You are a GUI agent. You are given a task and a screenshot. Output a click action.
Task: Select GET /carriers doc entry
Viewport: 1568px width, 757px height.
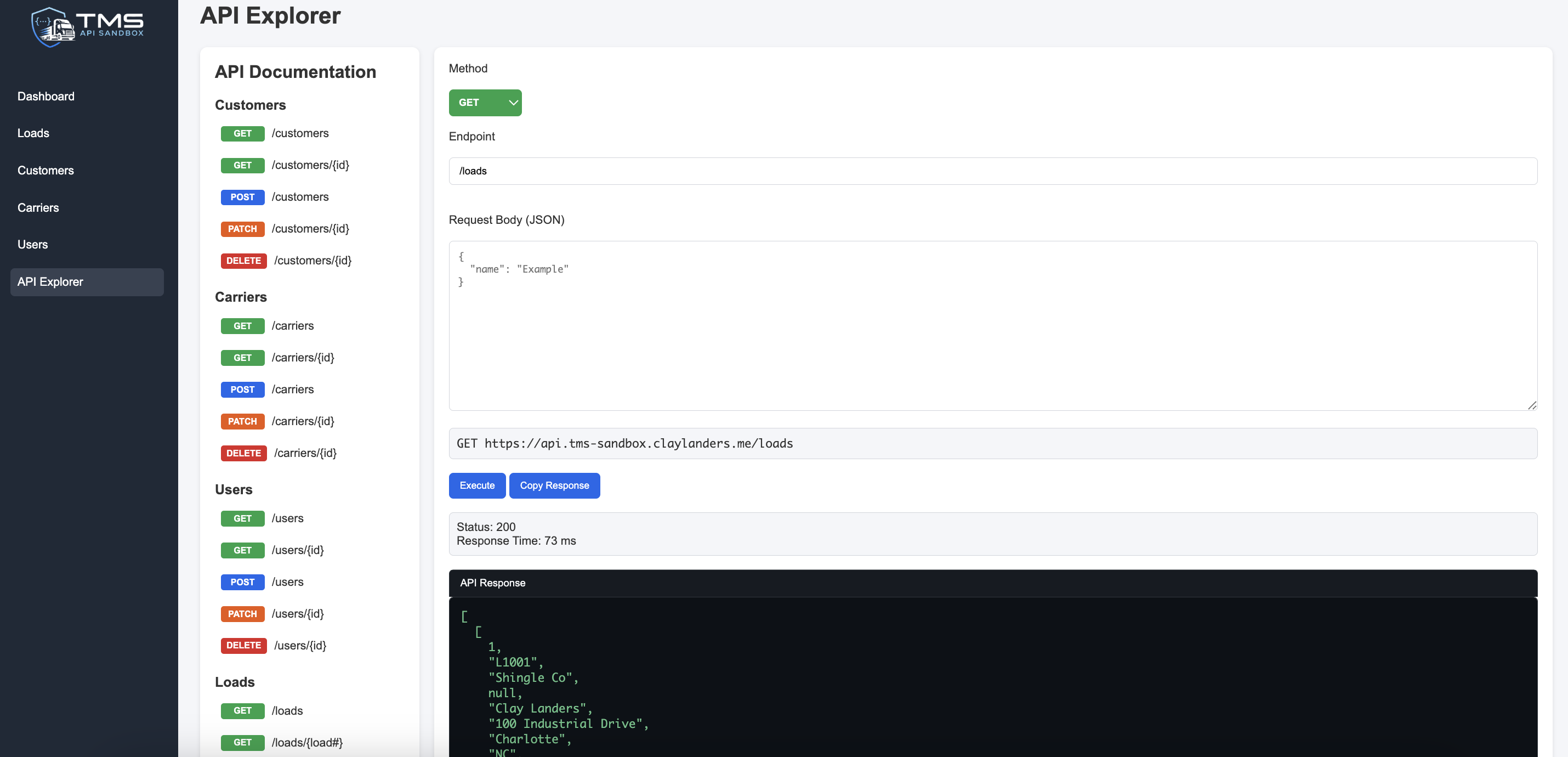267,326
